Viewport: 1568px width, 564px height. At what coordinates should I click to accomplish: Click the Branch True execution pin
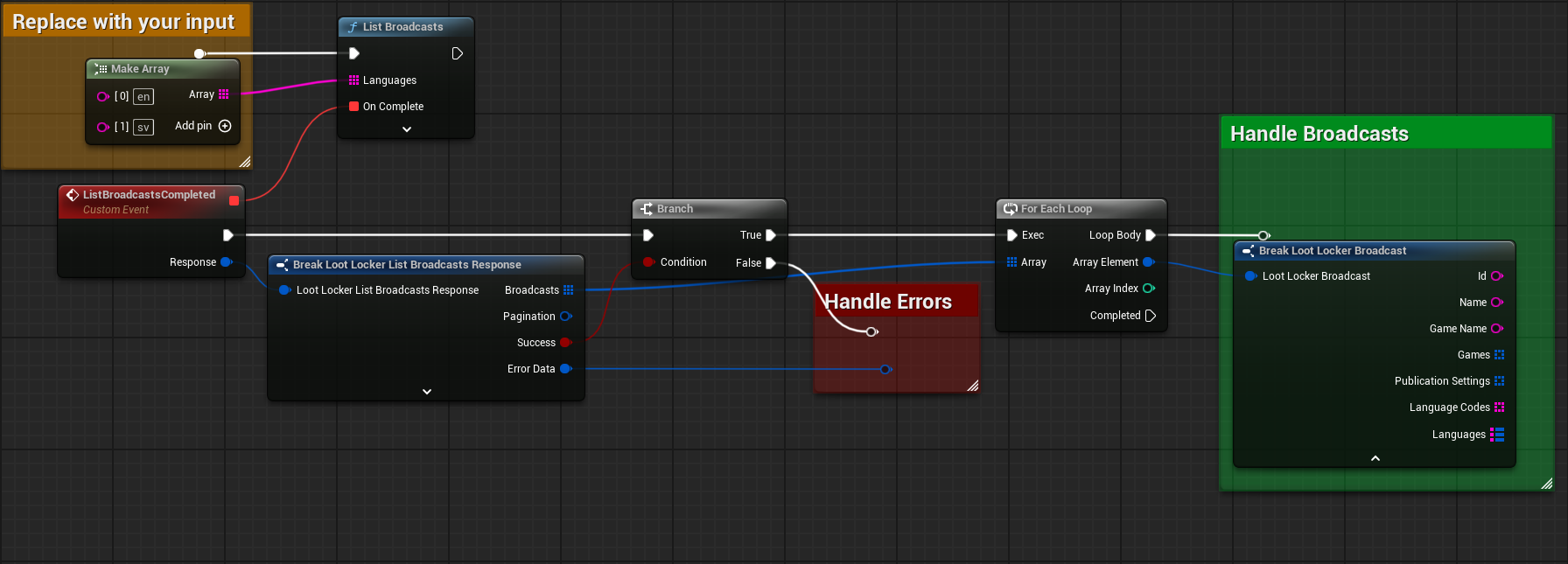point(771,235)
